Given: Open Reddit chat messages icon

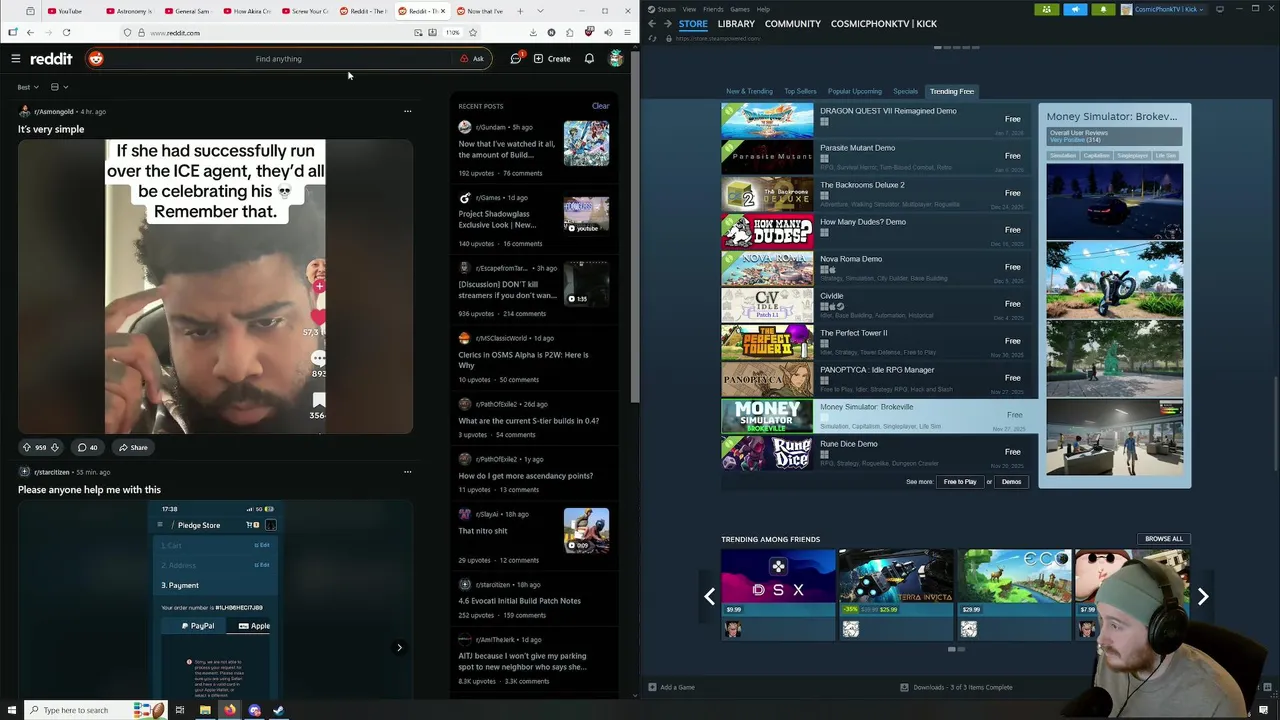Looking at the screenshot, I should [516, 59].
